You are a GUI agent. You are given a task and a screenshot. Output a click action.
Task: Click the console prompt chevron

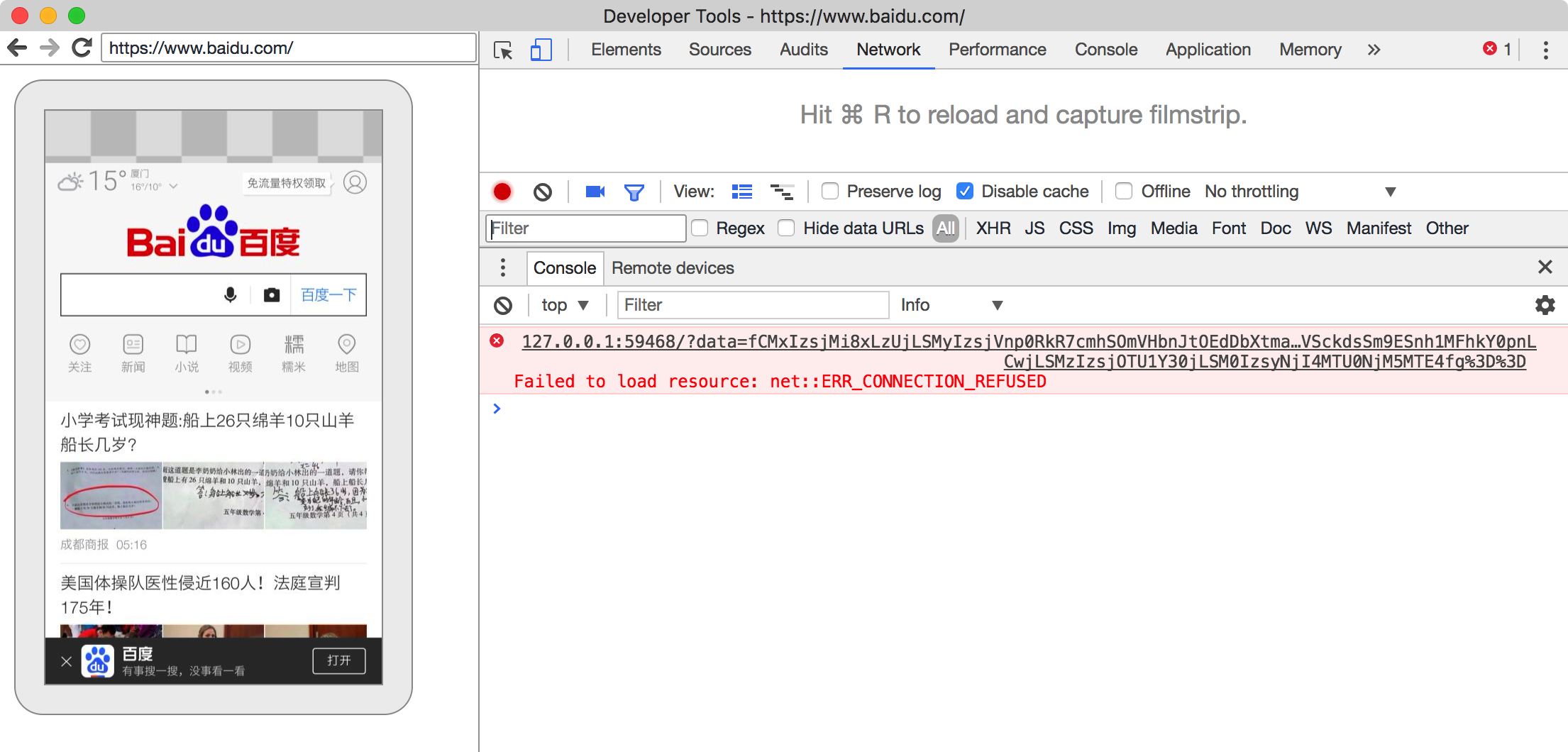click(x=497, y=409)
